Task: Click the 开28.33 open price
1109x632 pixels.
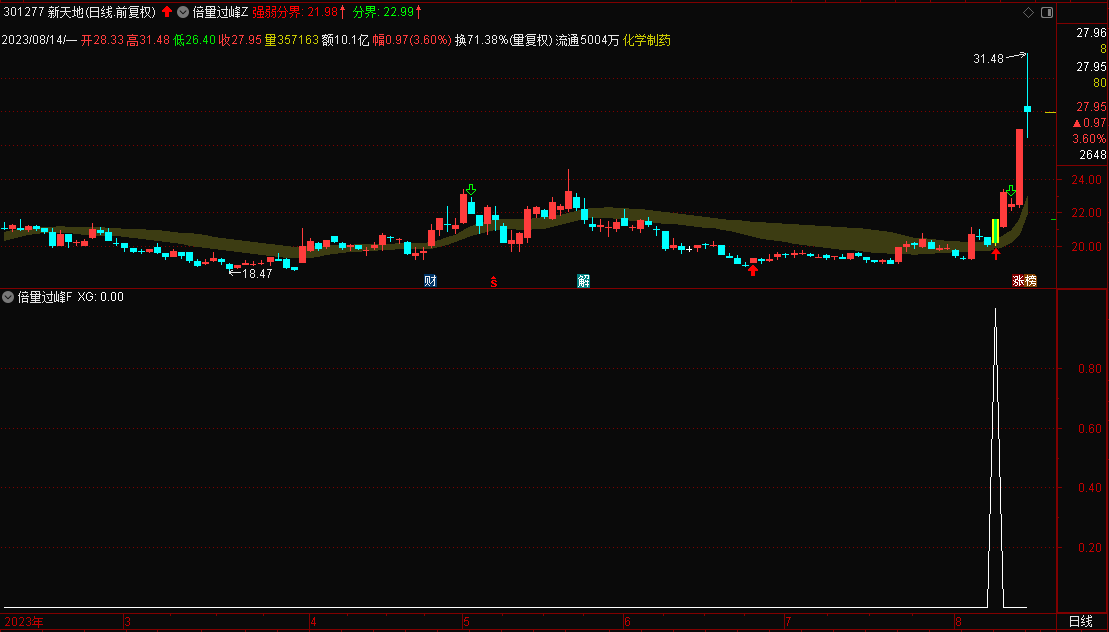Action: coord(102,40)
